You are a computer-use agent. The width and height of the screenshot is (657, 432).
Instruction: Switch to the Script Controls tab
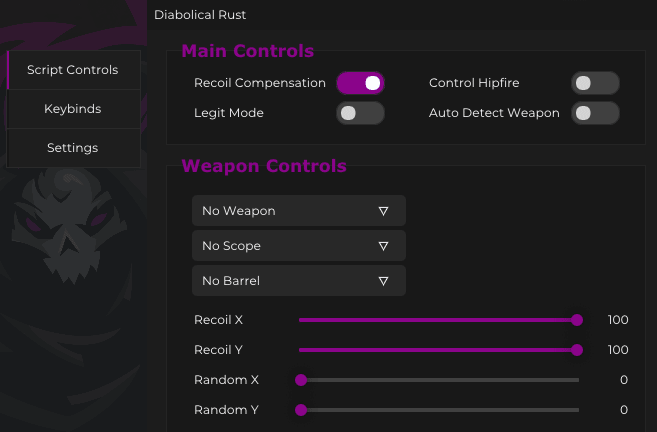(x=73, y=70)
